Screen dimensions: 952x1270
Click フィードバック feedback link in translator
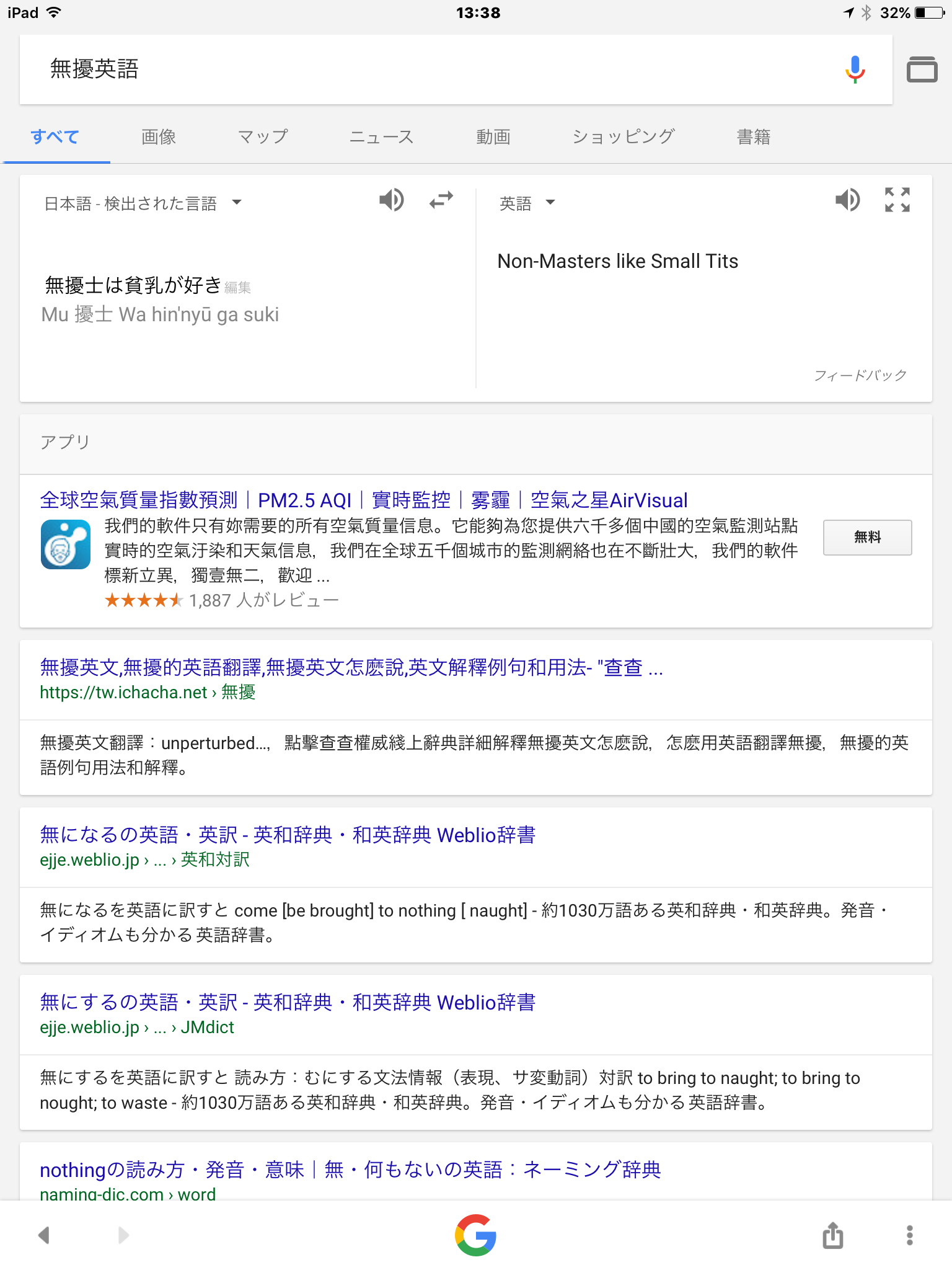tap(860, 375)
